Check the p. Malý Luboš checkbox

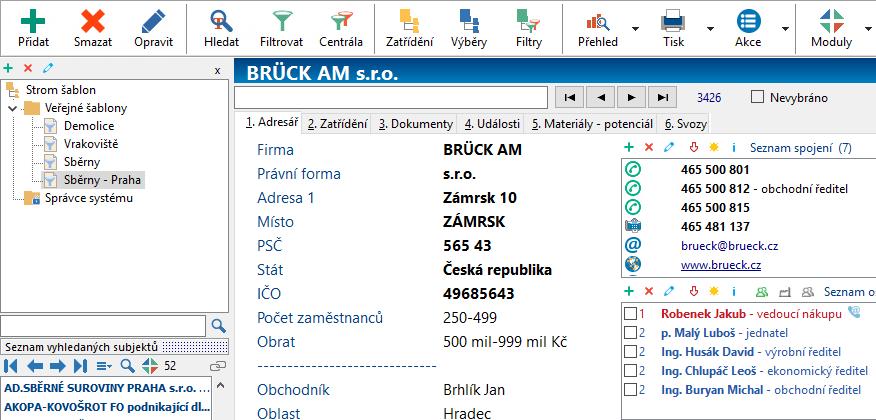pyautogui.click(x=630, y=333)
